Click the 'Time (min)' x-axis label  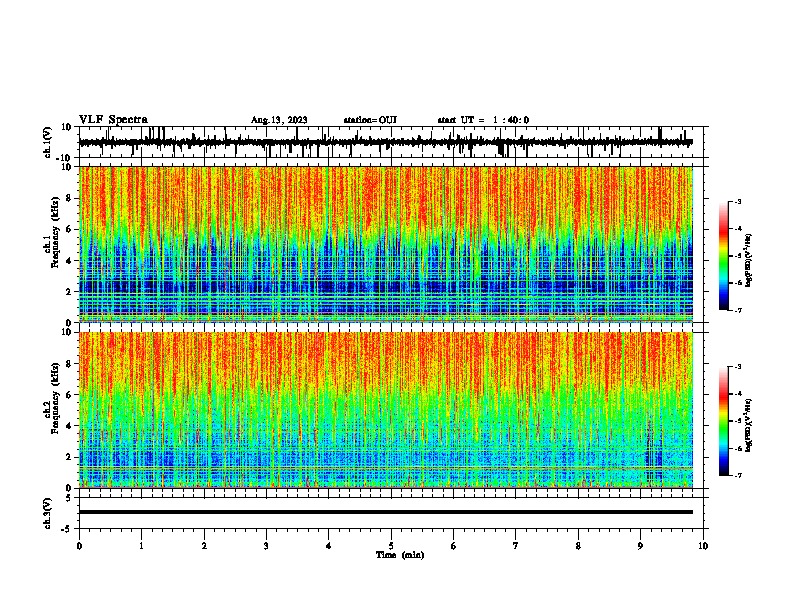pos(400,555)
